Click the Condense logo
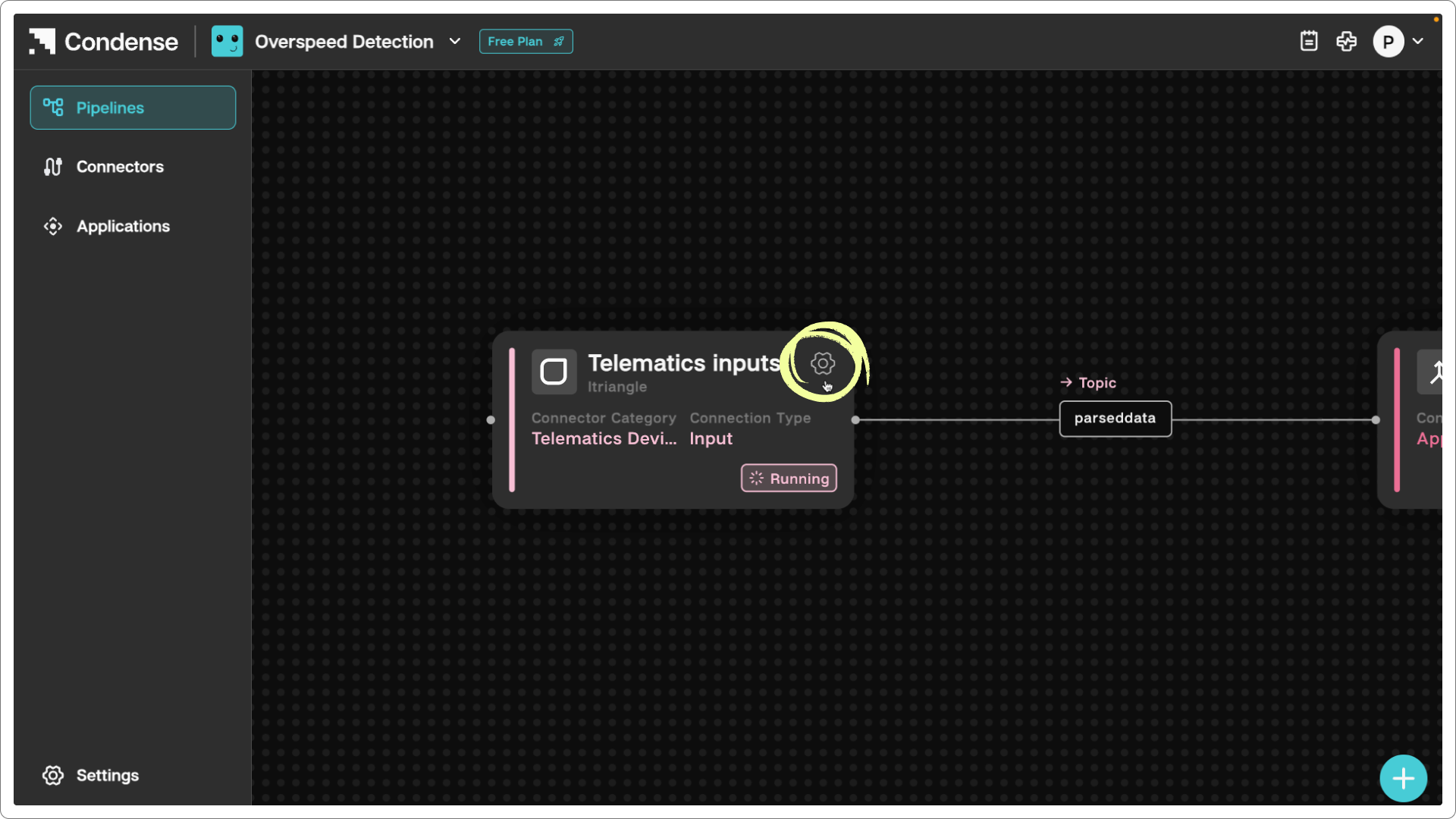 tap(104, 42)
